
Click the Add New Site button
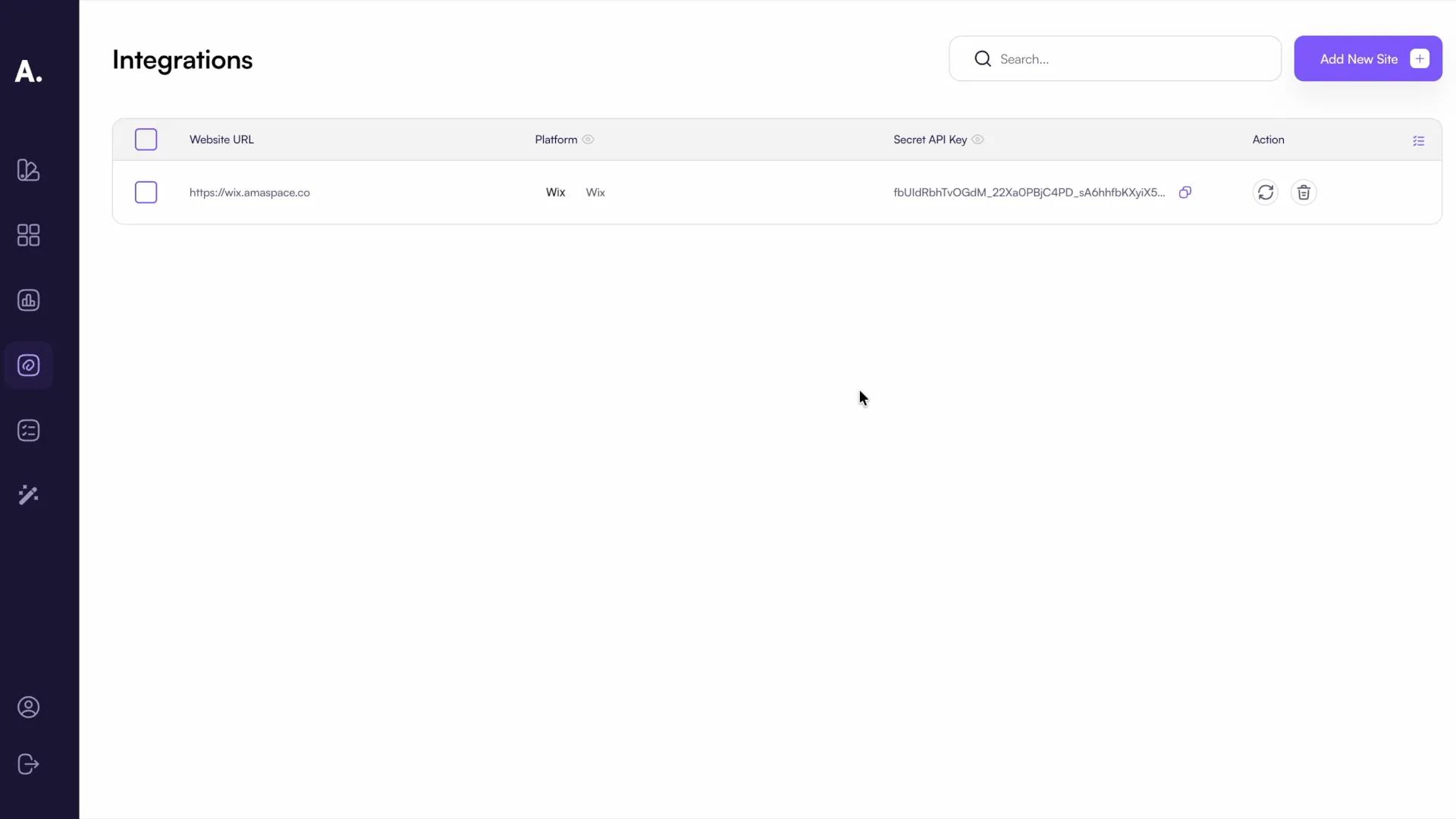click(x=1368, y=58)
